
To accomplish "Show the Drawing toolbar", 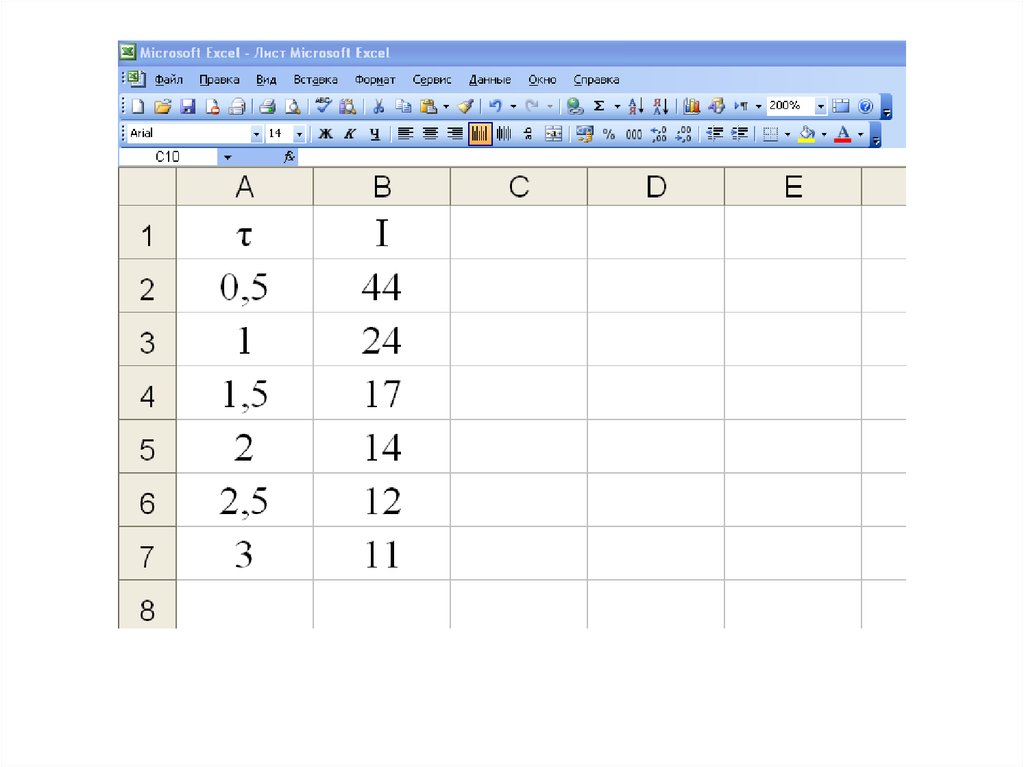I will [716, 106].
